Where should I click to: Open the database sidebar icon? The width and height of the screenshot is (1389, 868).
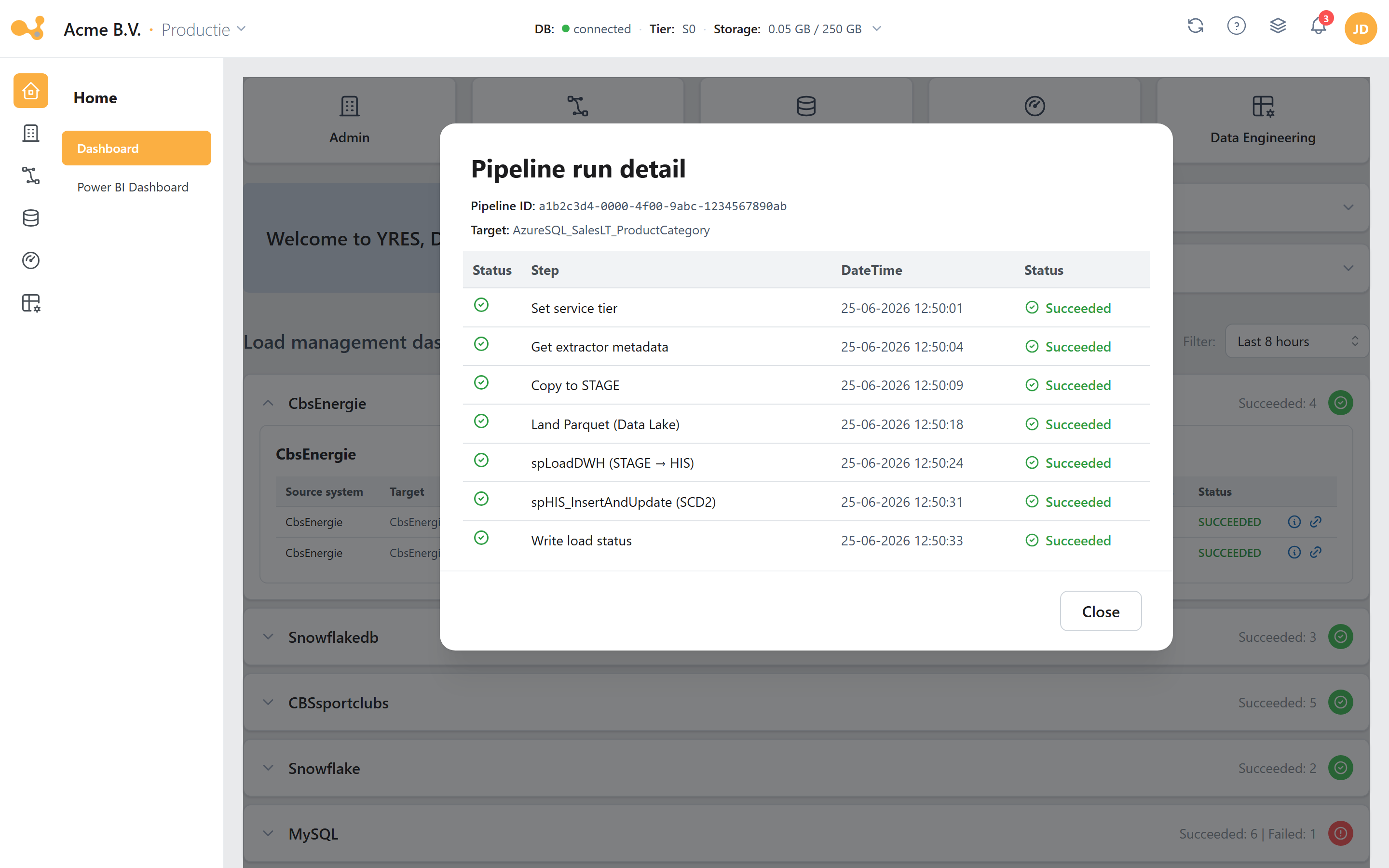pyautogui.click(x=30, y=218)
